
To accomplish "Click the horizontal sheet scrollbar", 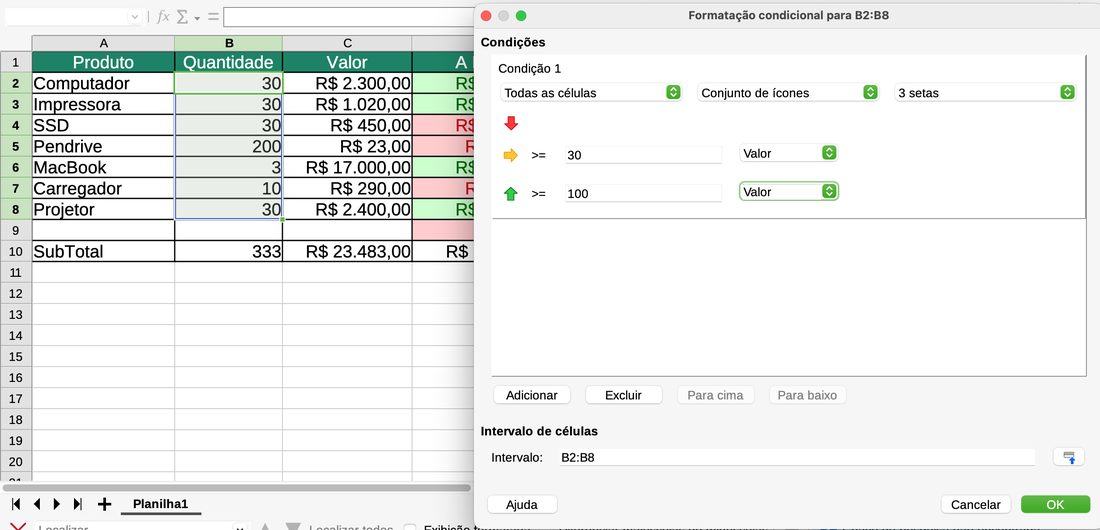I will pyautogui.click(x=236, y=487).
